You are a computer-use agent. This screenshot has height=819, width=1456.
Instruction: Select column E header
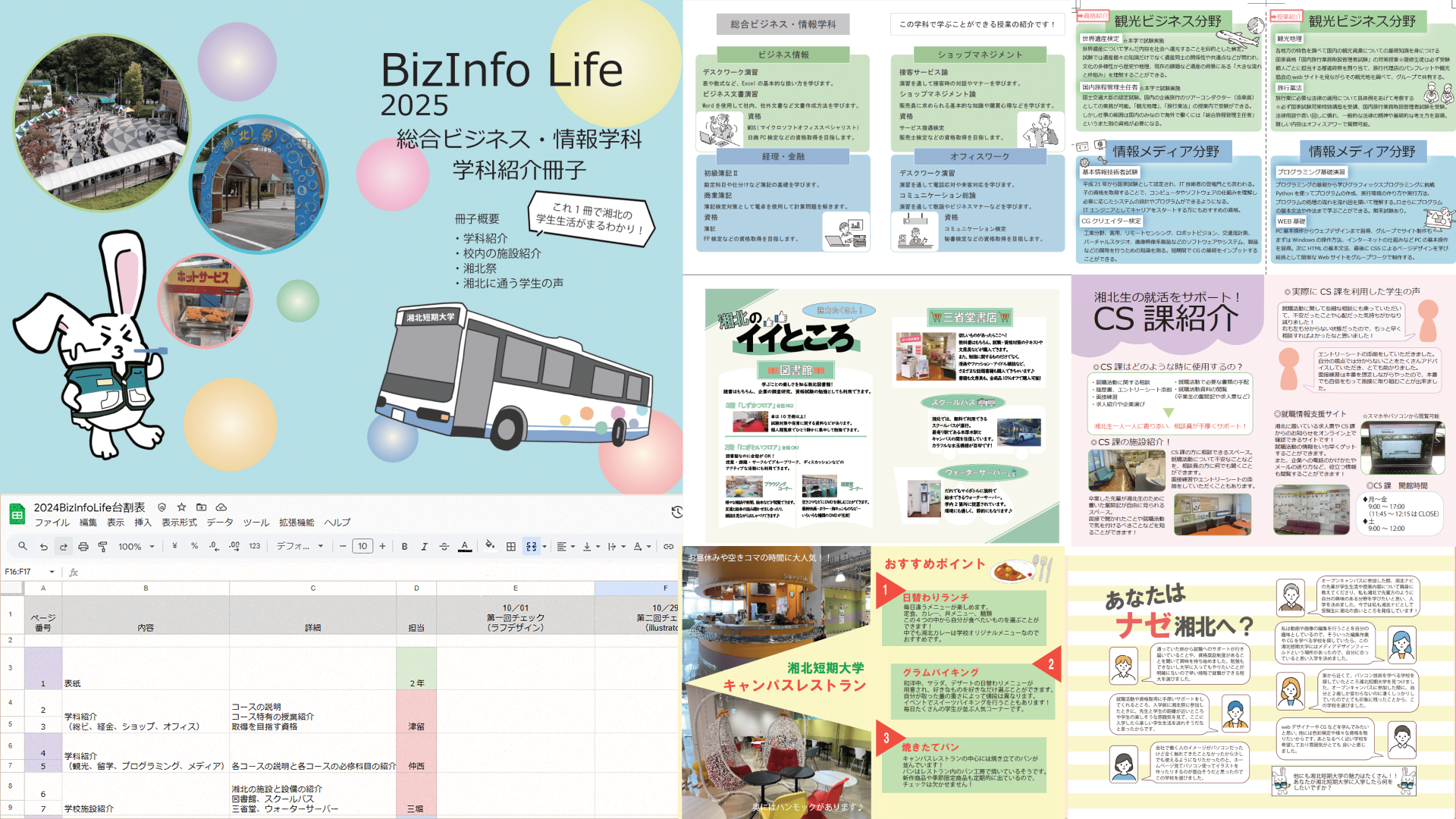tap(516, 588)
